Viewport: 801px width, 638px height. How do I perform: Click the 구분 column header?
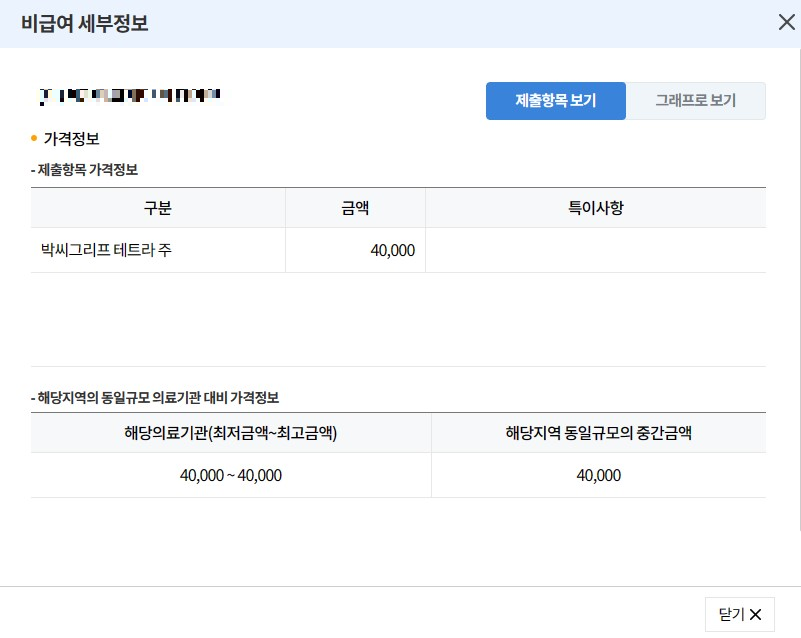pyautogui.click(x=158, y=207)
